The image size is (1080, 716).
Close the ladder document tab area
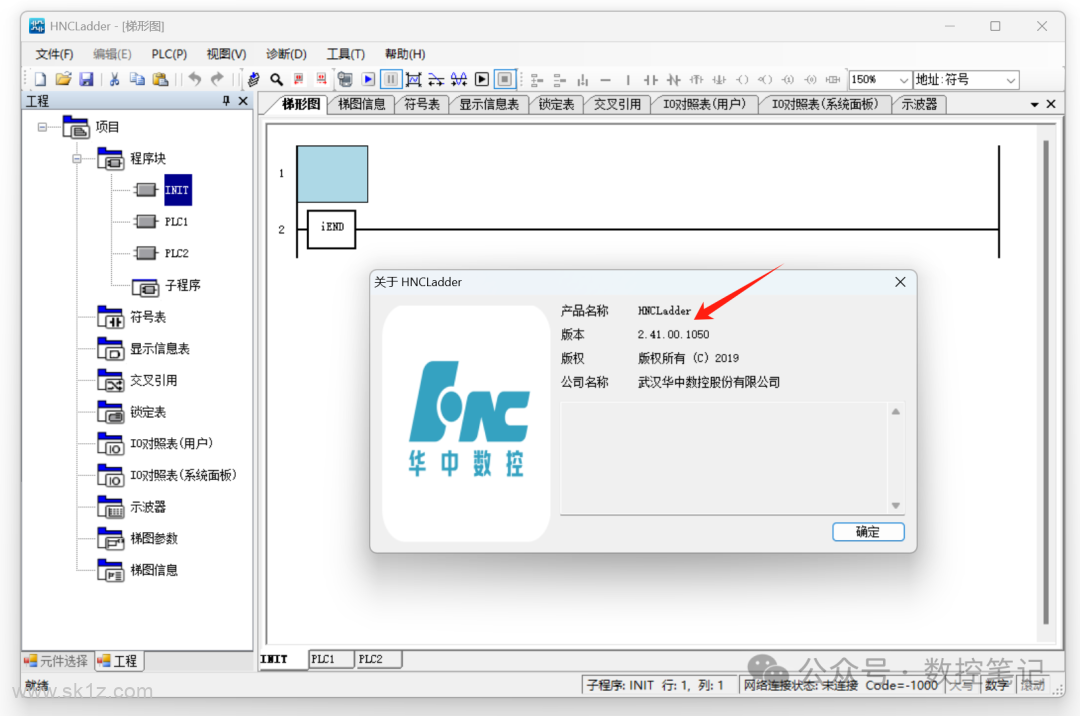(1051, 104)
